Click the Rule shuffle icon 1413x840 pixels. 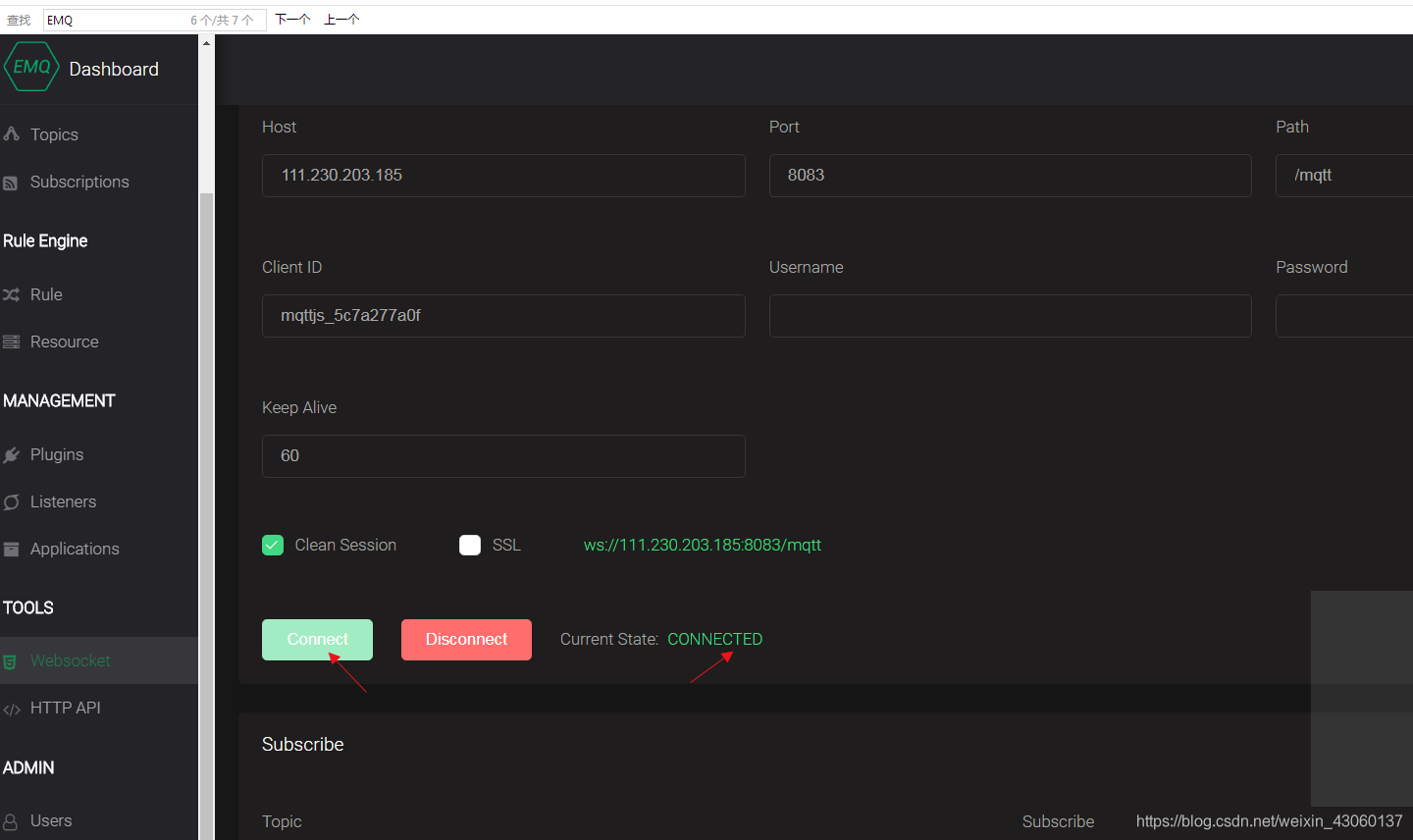tap(11, 294)
